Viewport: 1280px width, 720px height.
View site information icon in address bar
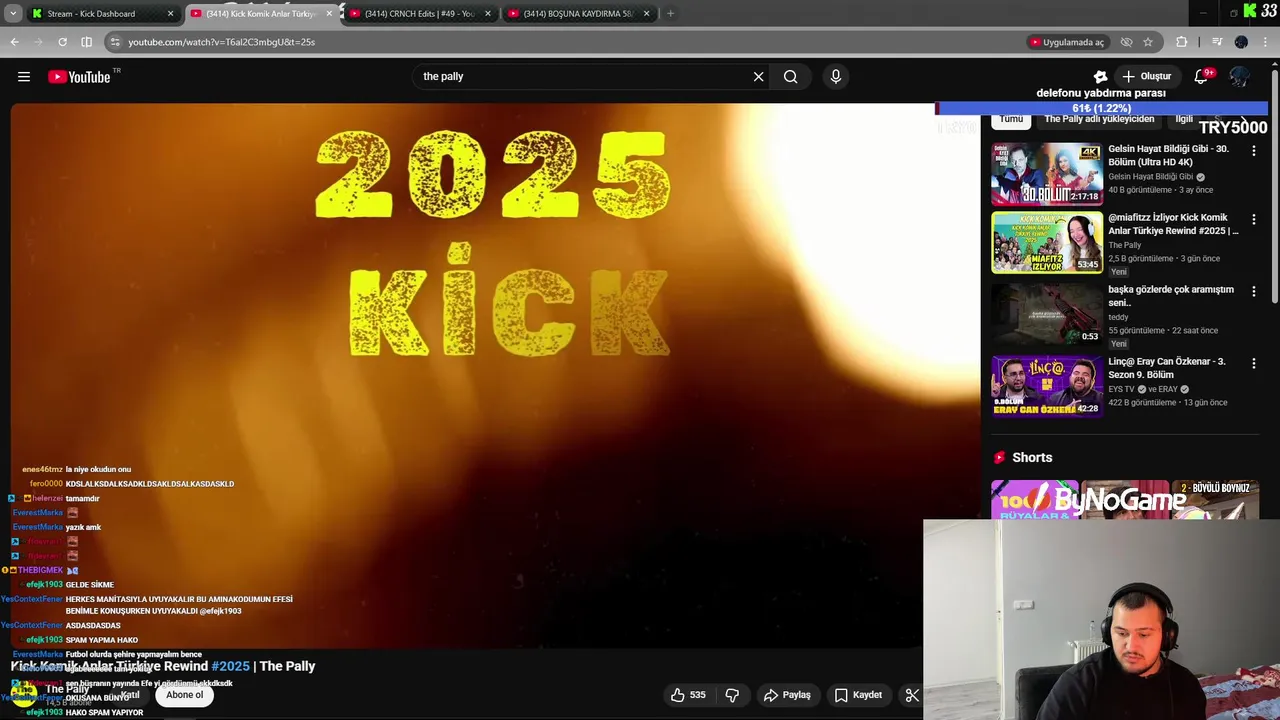tap(115, 42)
